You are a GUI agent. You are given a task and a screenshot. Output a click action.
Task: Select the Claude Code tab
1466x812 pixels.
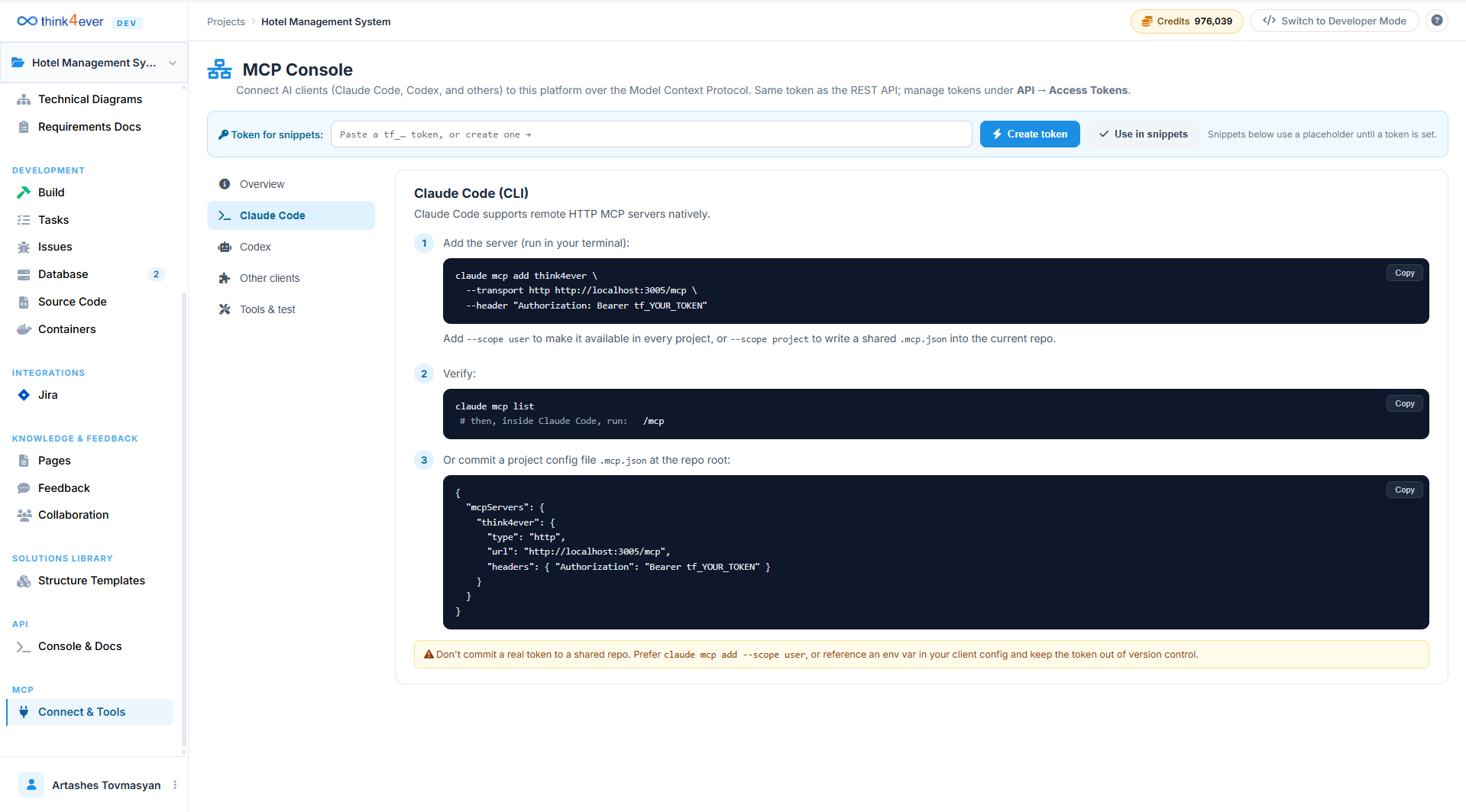[x=291, y=215]
